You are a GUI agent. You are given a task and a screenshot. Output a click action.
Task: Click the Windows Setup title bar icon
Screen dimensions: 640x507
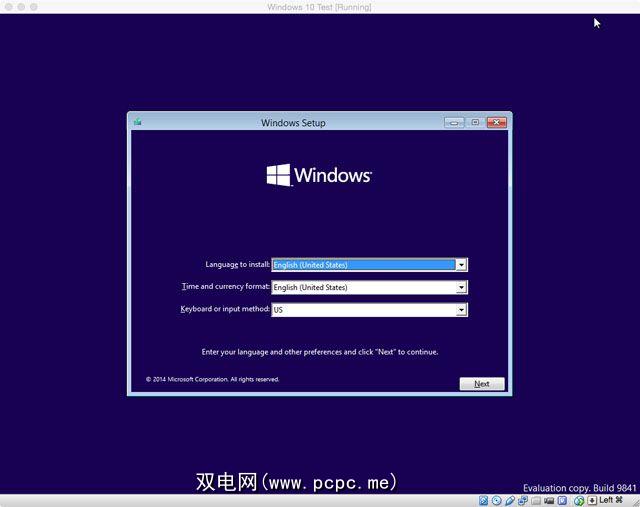point(138,122)
